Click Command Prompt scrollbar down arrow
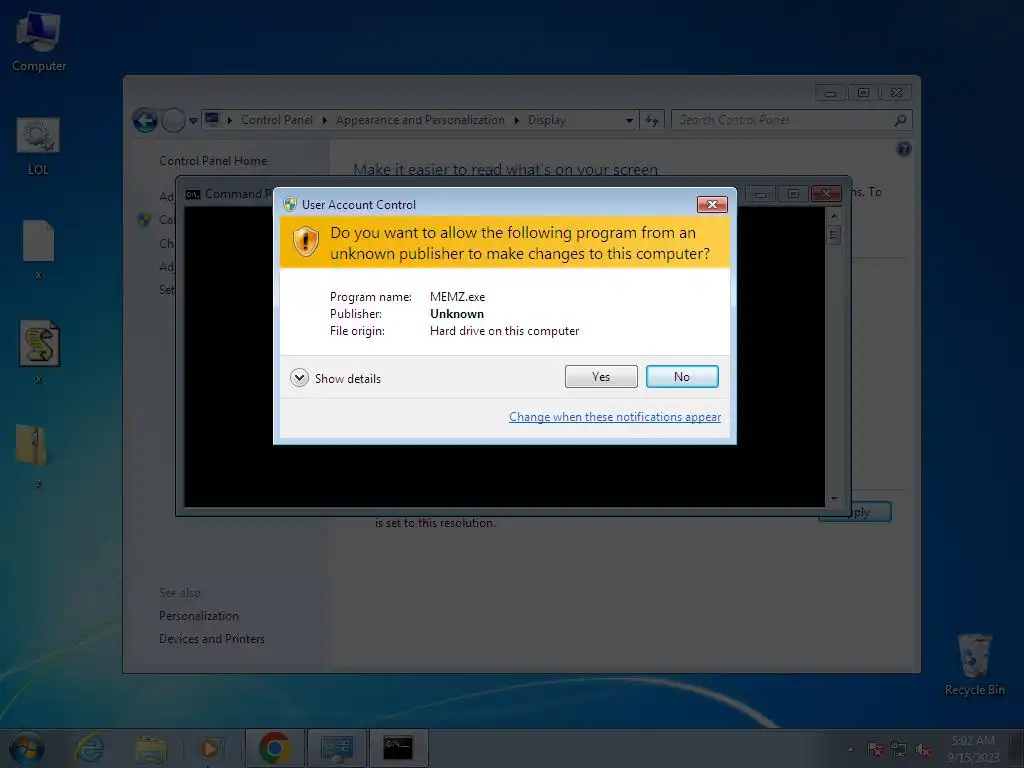This screenshot has height=768, width=1024. (x=834, y=499)
